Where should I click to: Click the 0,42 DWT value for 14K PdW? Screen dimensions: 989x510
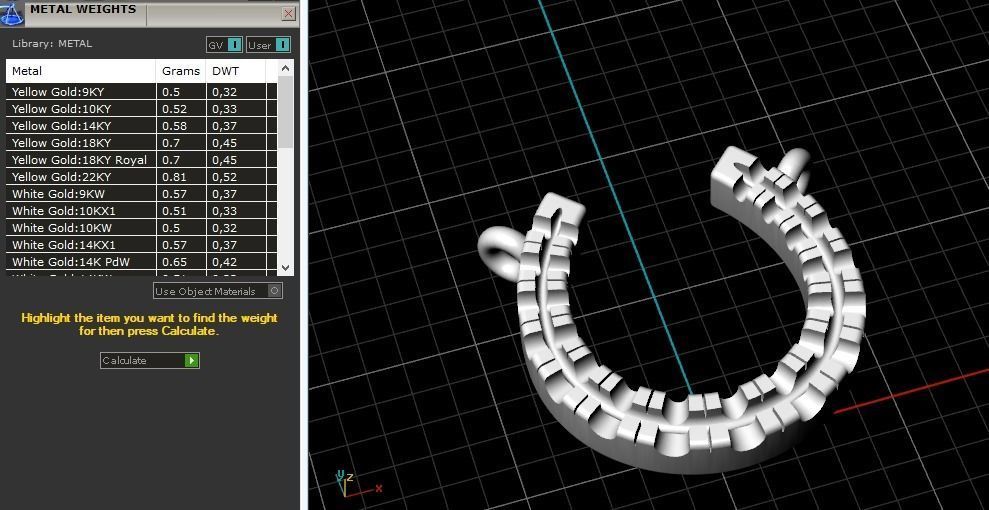tap(225, 262)
